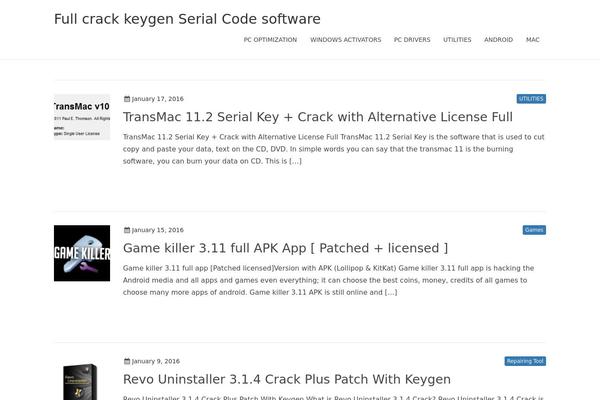The height and width of the screenshot is (400, 600).
Task: Click the date text January 17, 2016
Action: (158, 99)
